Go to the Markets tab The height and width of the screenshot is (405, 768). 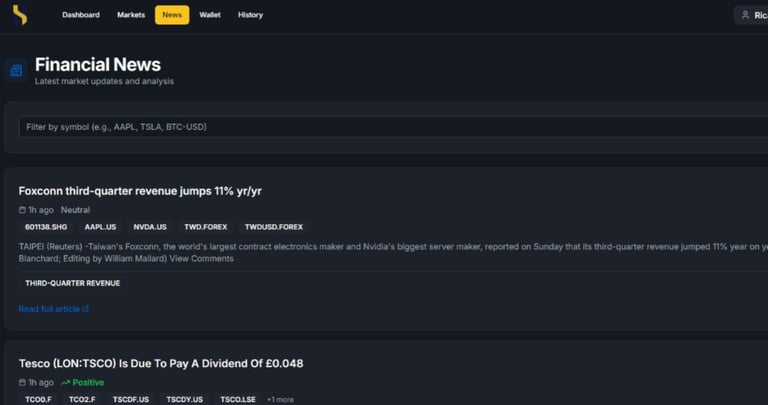click(x=131, y=15)
